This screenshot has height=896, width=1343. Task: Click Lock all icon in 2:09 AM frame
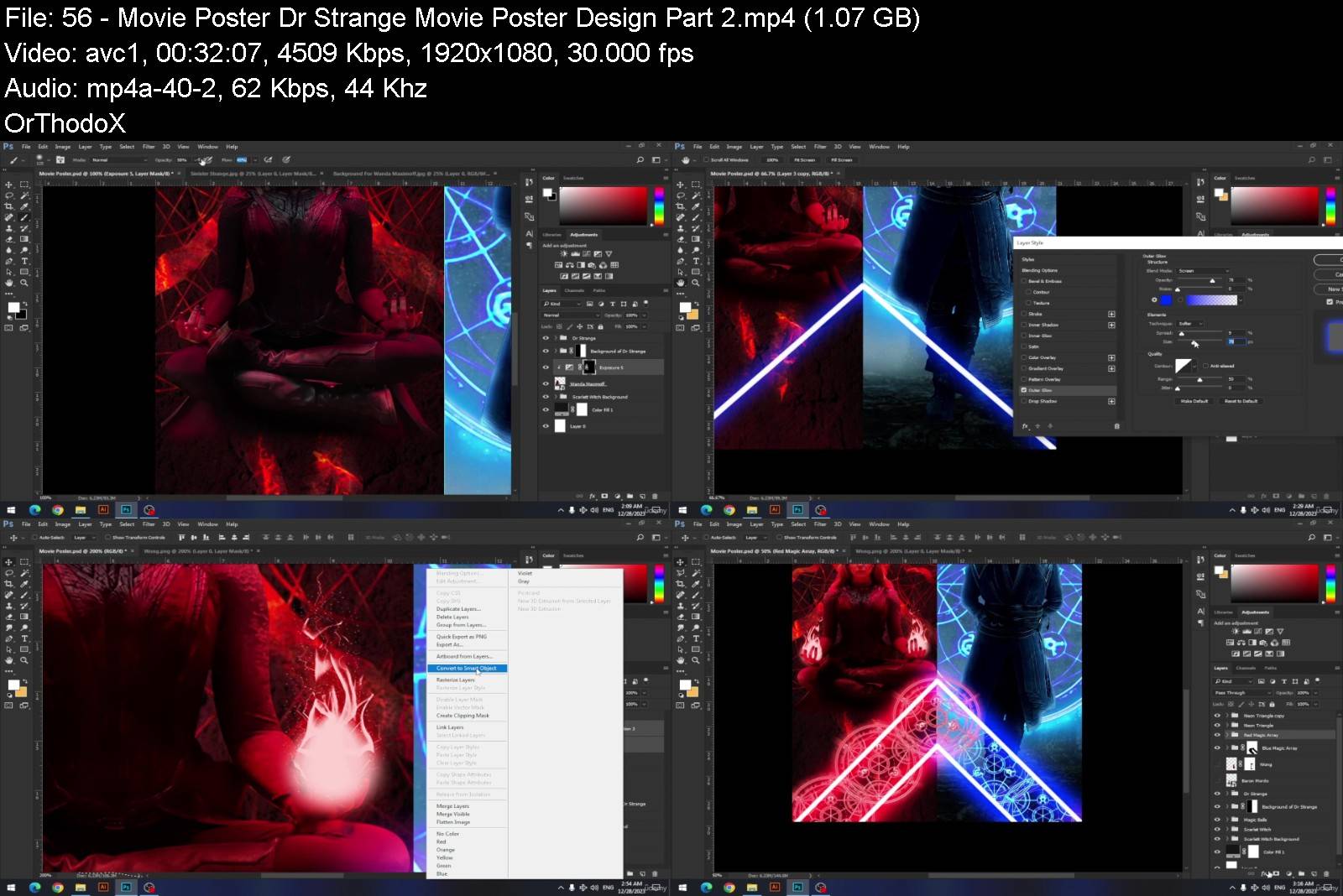600,326
